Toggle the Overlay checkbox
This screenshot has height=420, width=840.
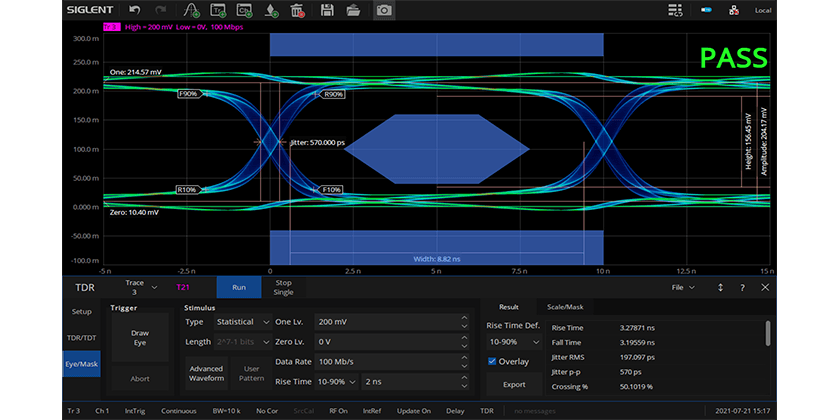click(492, 361)
